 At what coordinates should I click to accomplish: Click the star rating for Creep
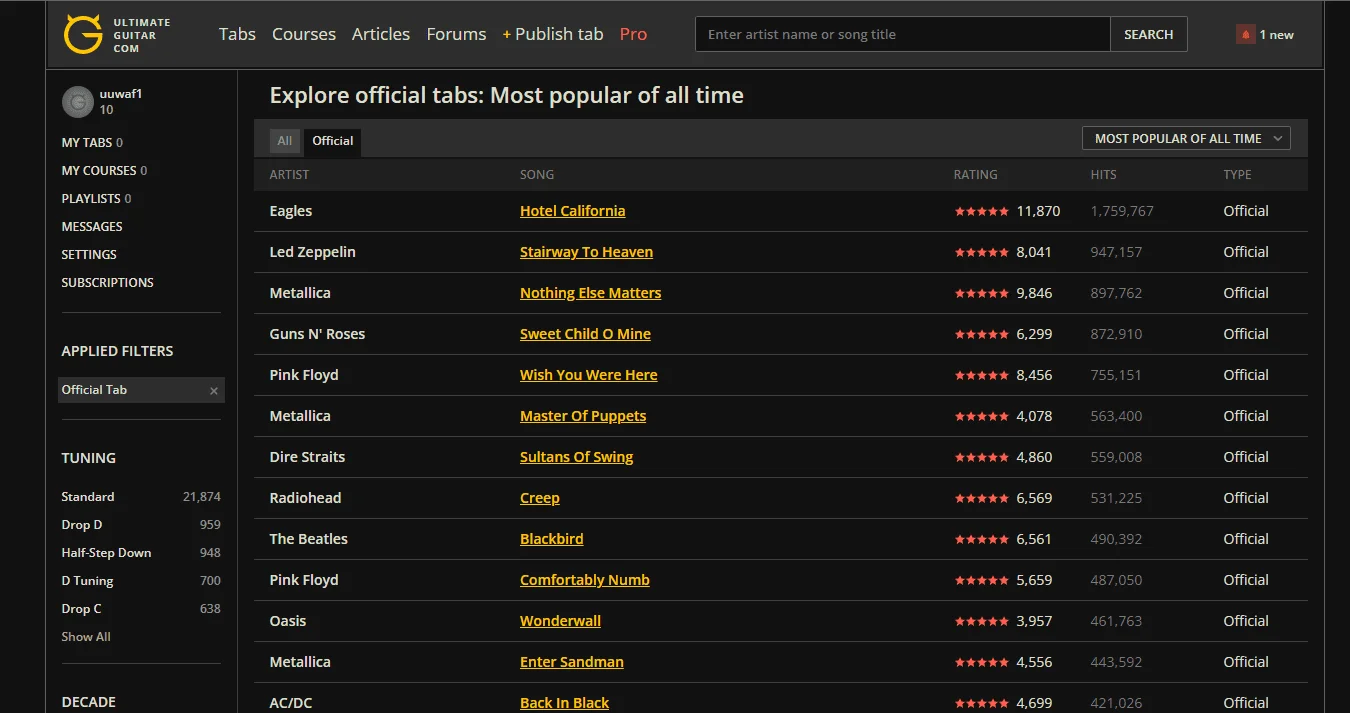point(981,498)
